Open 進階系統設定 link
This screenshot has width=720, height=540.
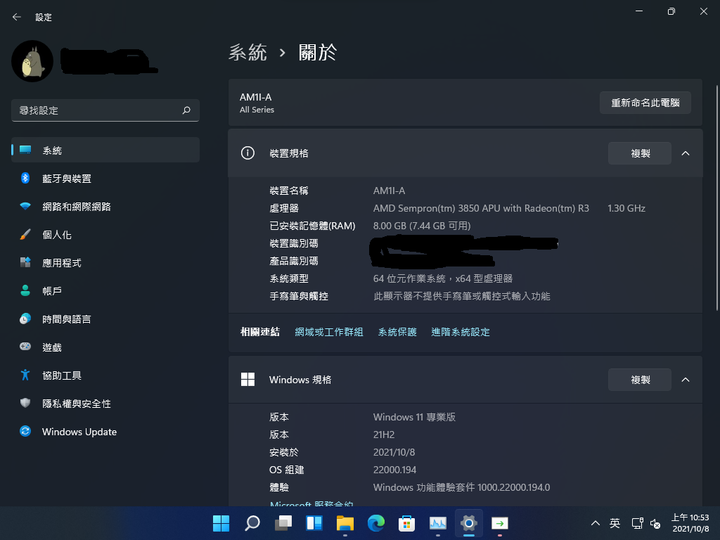pos(461,332)
